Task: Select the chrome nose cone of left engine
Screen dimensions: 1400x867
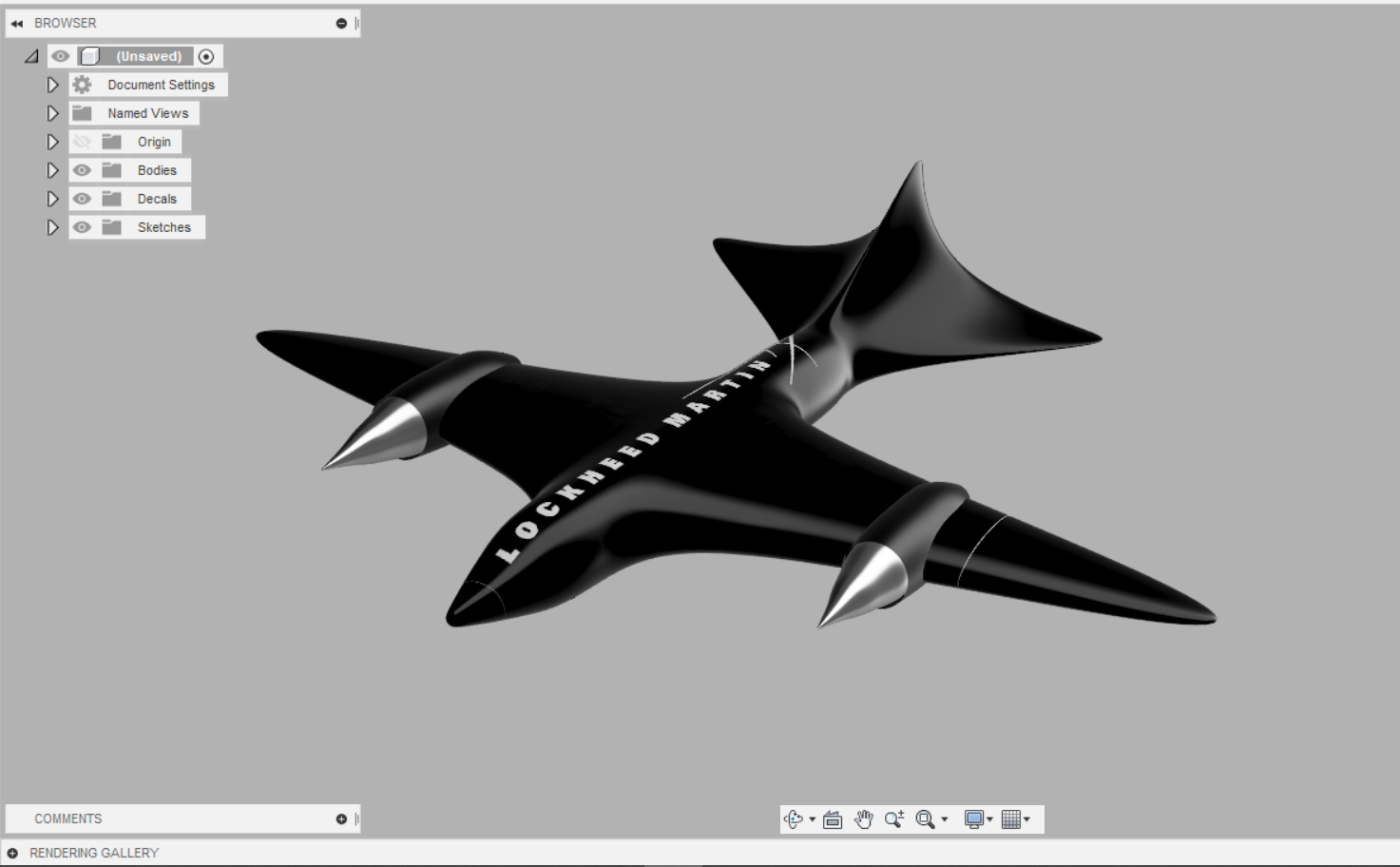Action: [x=375, y=437]
